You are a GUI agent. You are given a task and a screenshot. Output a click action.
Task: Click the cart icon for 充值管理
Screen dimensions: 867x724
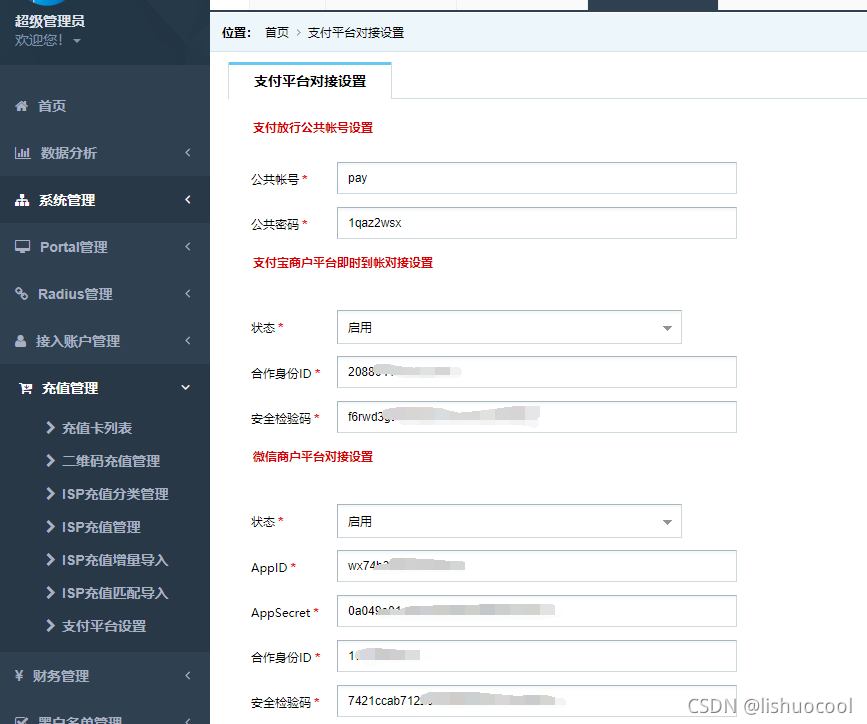coord(25,388)
